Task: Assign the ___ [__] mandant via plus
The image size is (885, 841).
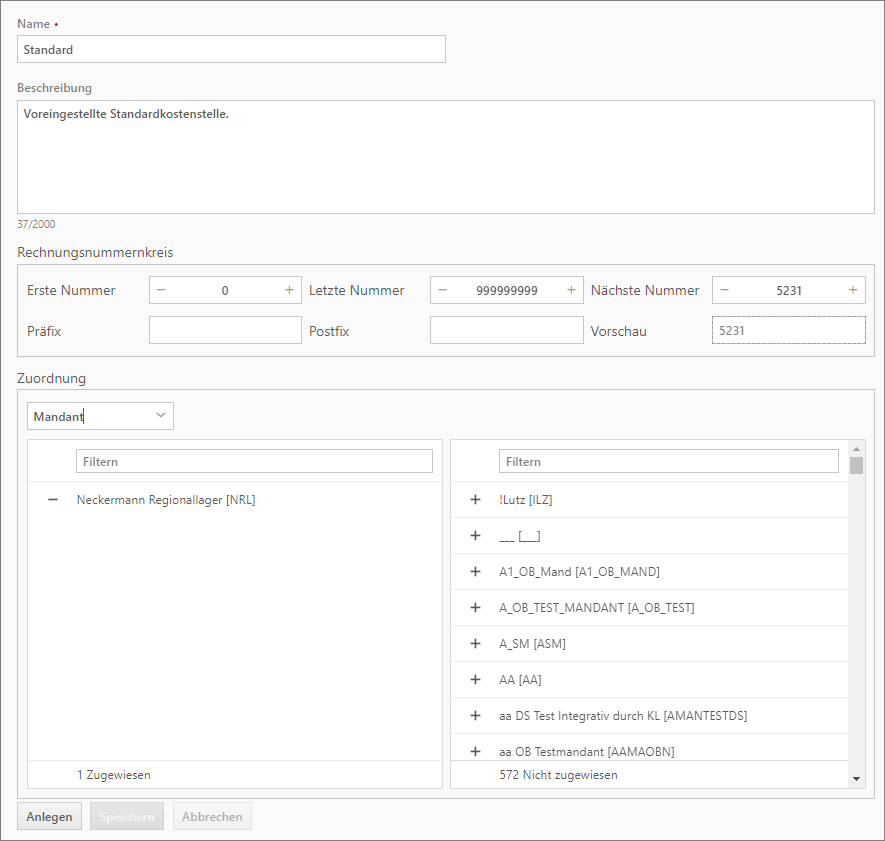Action: (475, 536)
